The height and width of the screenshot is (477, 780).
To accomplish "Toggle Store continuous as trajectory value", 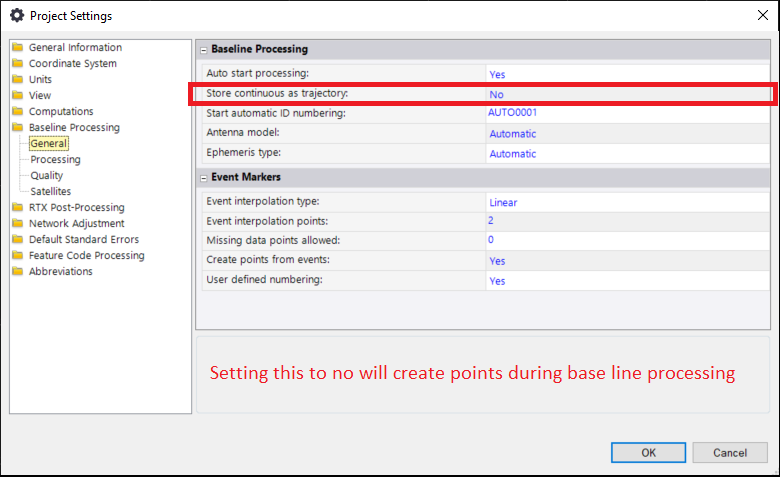I will (496, 94).
